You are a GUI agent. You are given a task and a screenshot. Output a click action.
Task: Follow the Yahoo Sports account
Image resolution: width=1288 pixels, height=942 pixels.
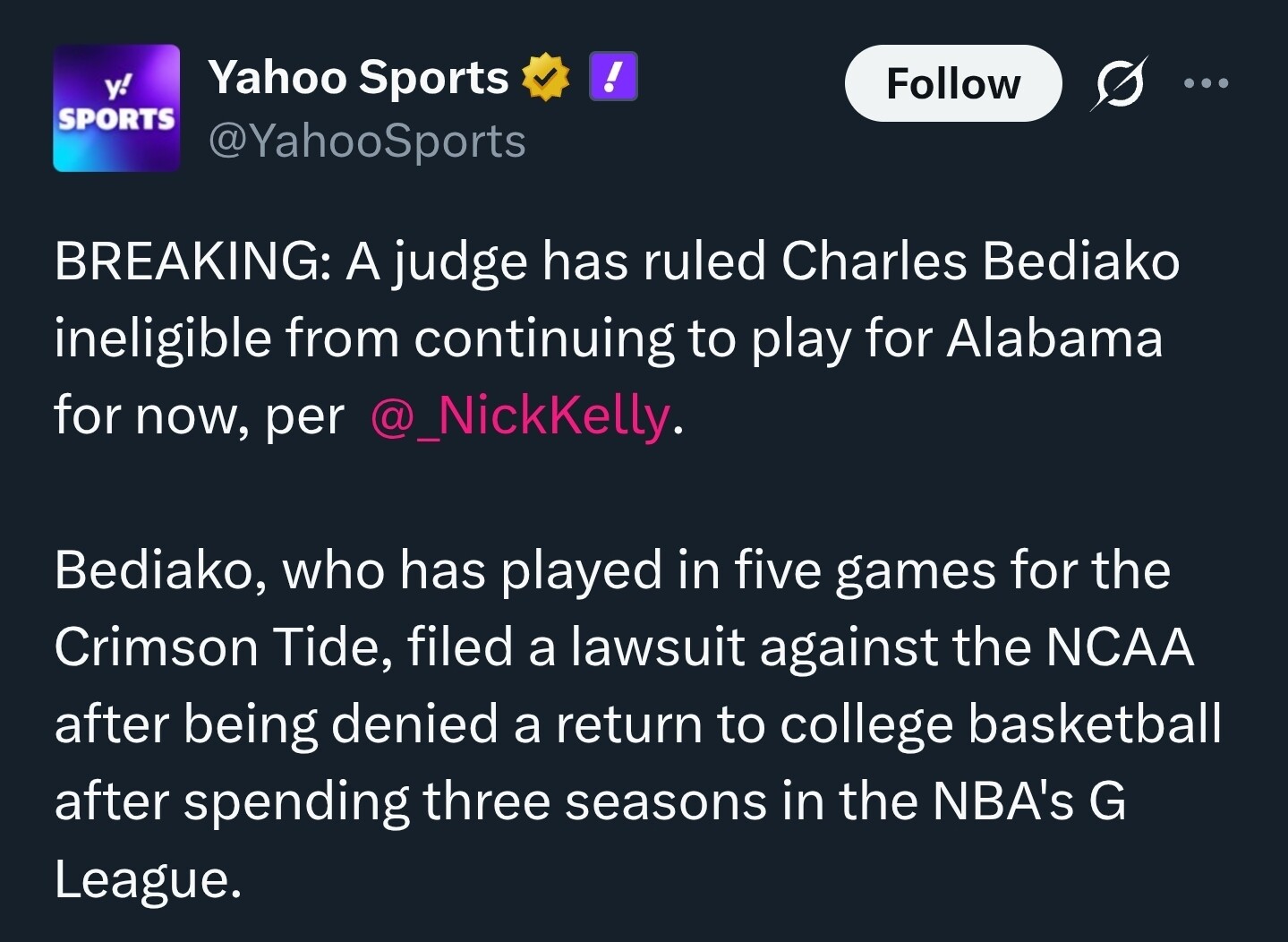952,83
